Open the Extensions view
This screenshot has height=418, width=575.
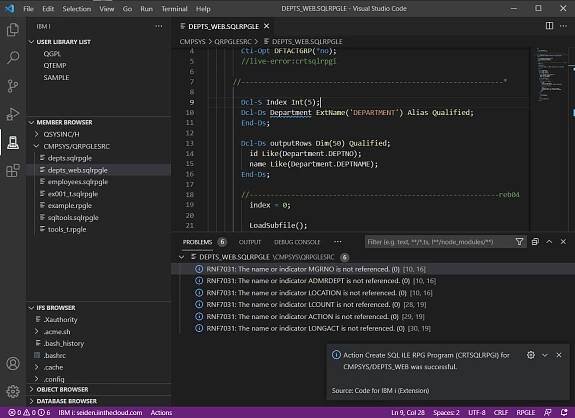pyautogui.click(x=13, y=170)
